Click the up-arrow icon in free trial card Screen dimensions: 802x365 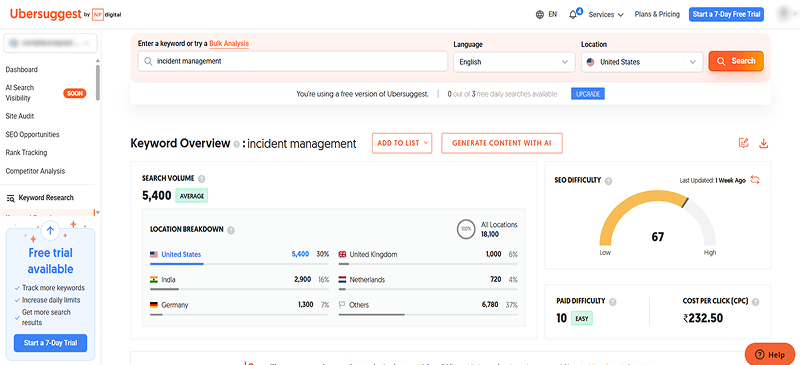click(50, 231)
